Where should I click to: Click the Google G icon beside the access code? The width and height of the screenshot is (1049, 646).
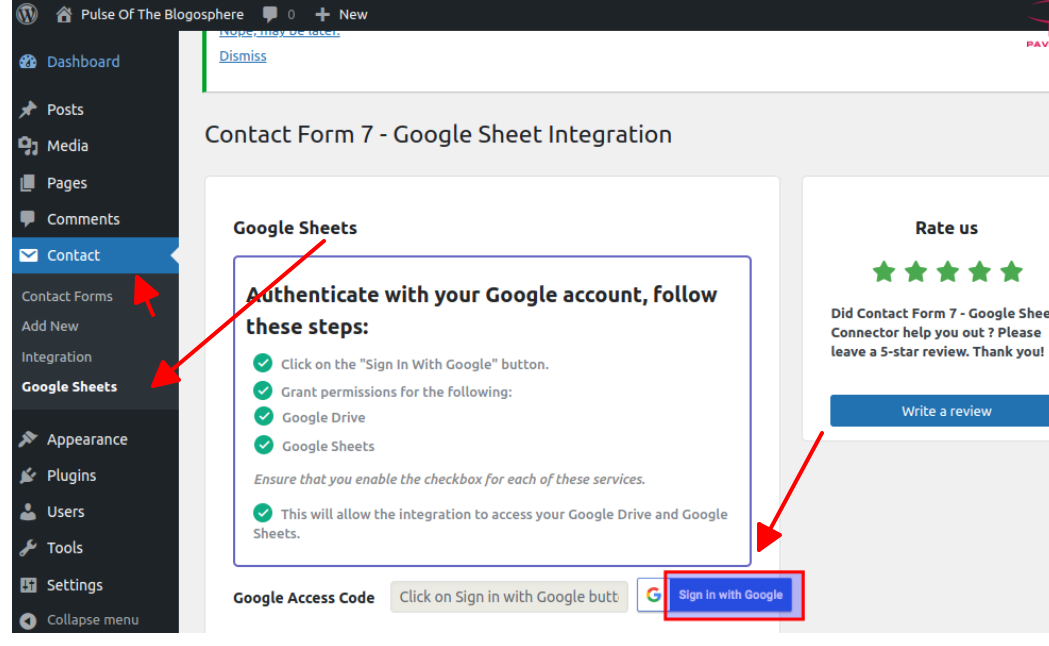point(653,594)
